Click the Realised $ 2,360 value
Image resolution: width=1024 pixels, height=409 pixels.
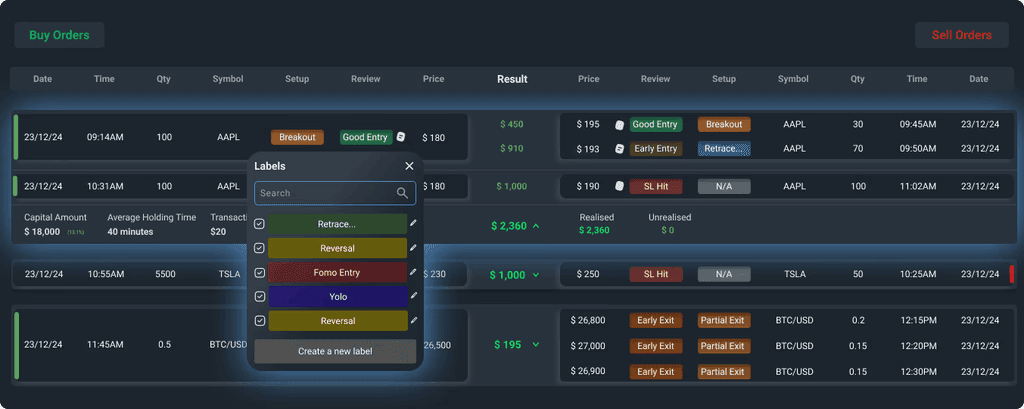pos(594,230)
